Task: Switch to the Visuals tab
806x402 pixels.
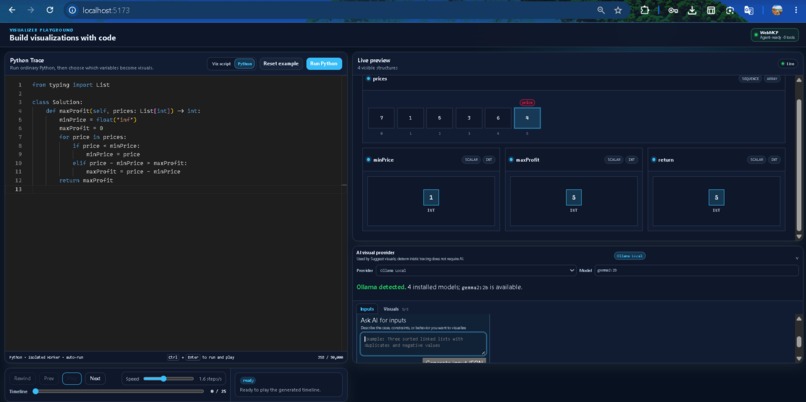Action: tap(395, 309)
